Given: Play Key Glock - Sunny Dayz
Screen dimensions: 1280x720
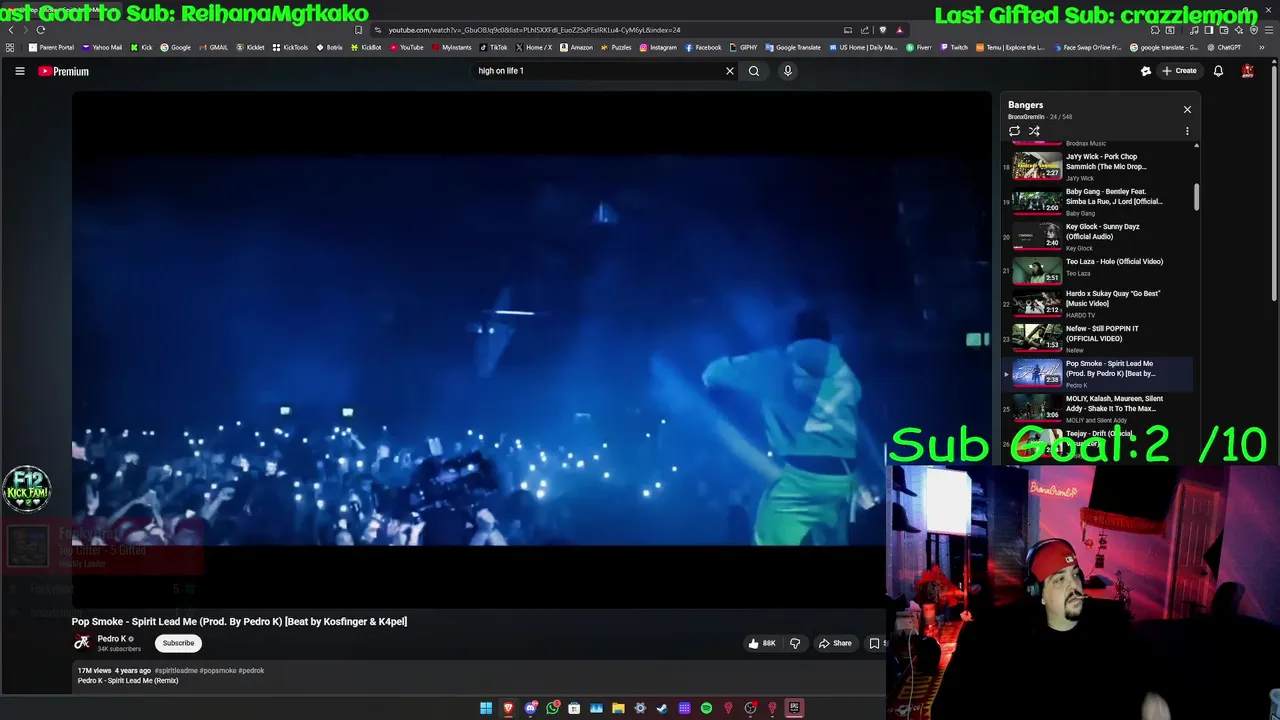Looking at the screenshot, I should [1097, 236].
